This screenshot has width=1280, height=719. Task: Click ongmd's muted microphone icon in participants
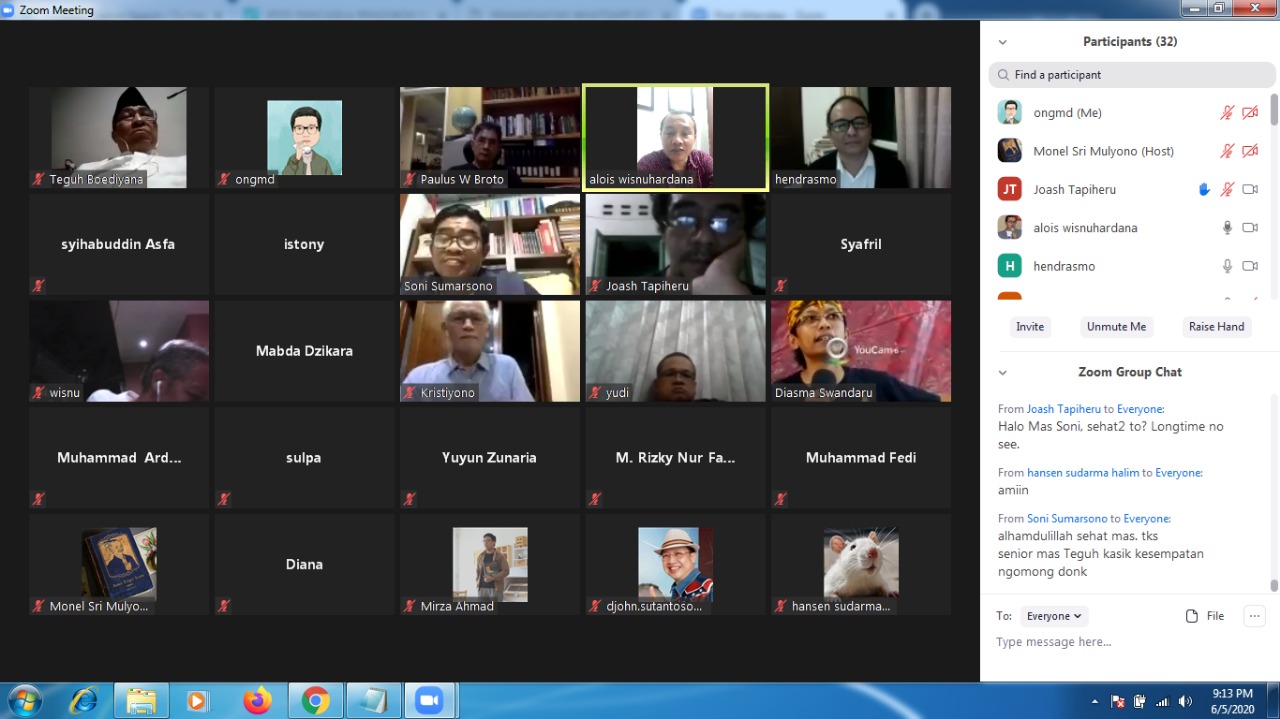coord(1227,113)
